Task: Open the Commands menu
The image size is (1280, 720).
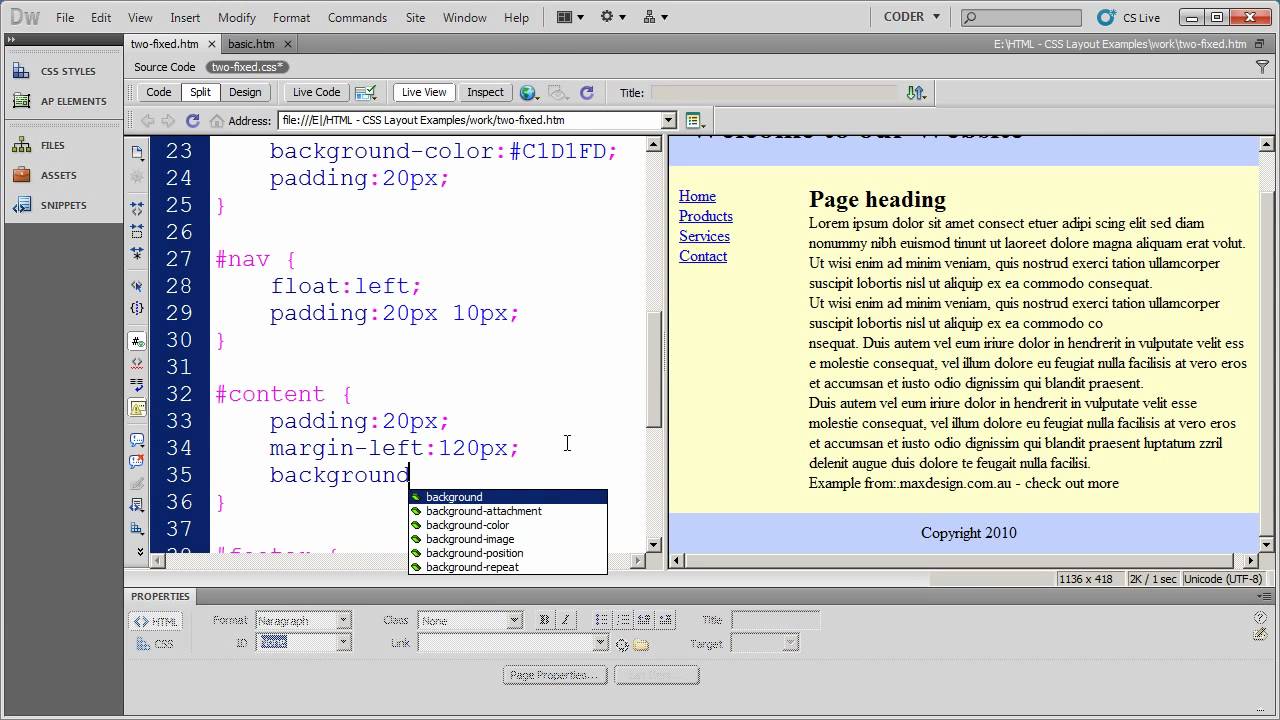Action: click(357, 18)
